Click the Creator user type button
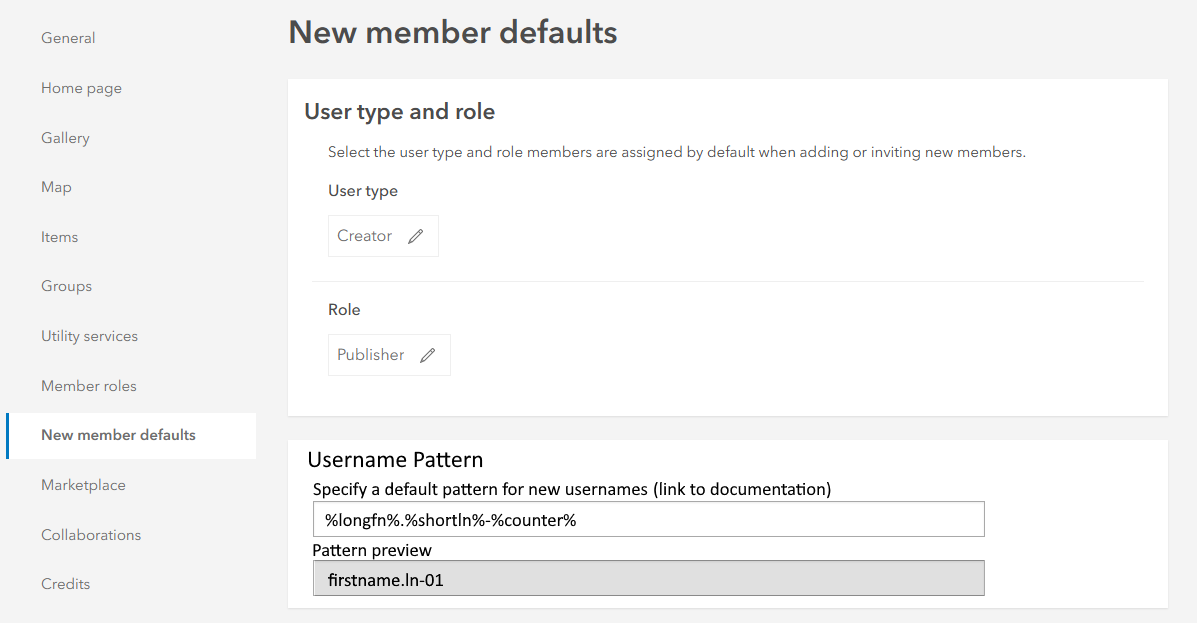Screen dimensions: 1197x623 pos(365,236)
